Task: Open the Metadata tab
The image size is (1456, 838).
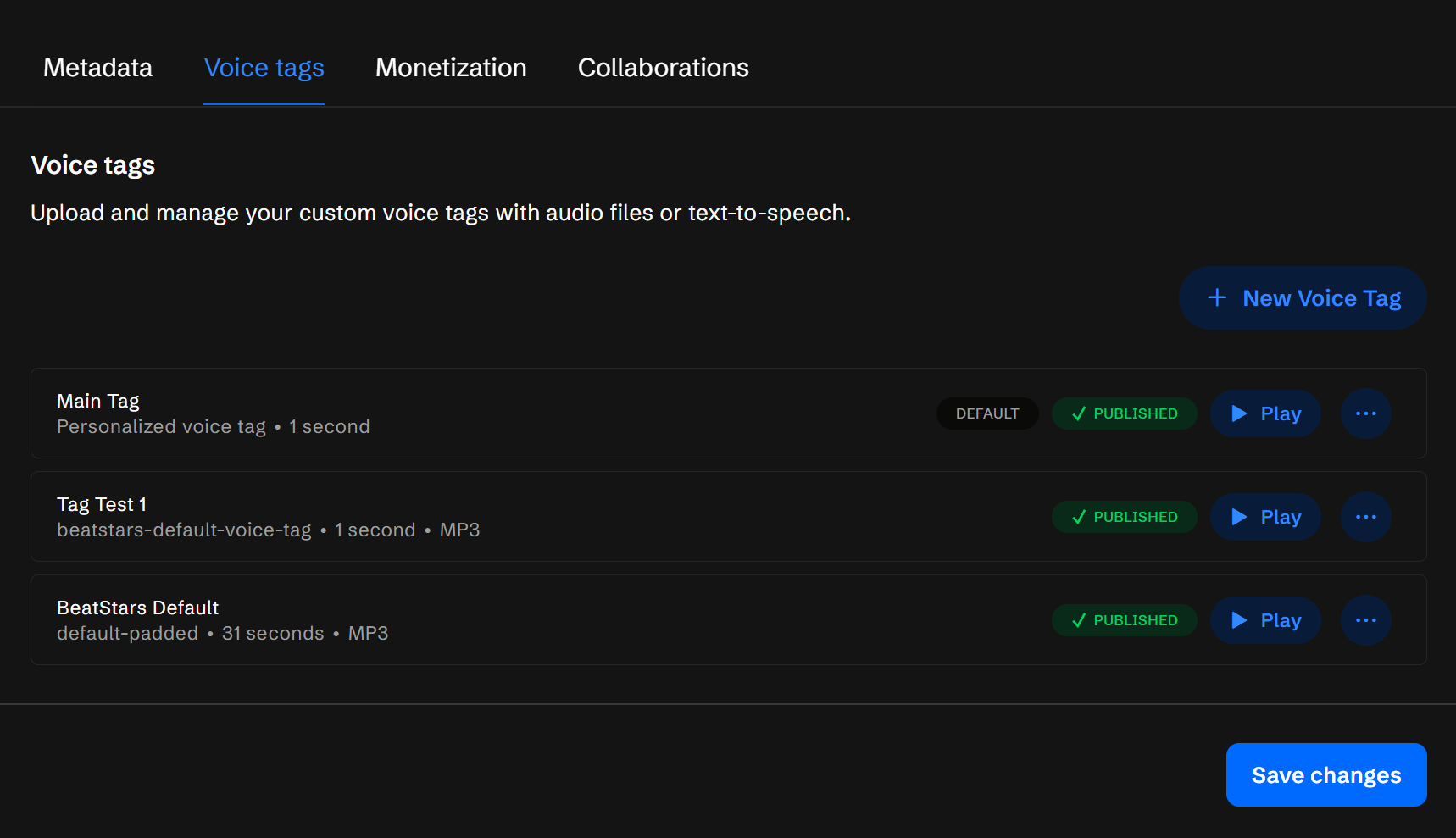Action: [x=97, y=68]
